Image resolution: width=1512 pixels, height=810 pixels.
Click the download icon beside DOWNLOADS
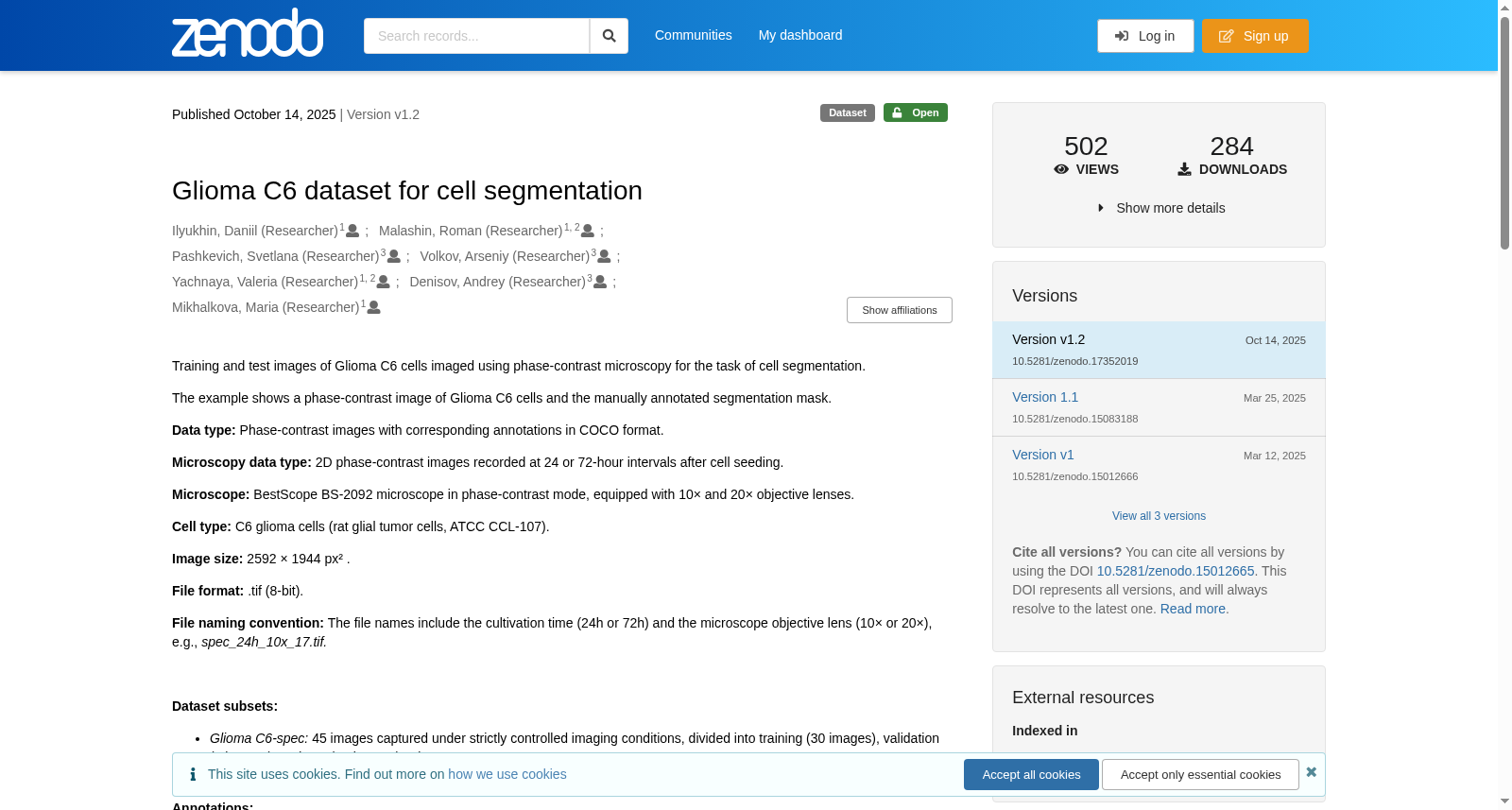pyautogui.click(x=1184, y=169)
